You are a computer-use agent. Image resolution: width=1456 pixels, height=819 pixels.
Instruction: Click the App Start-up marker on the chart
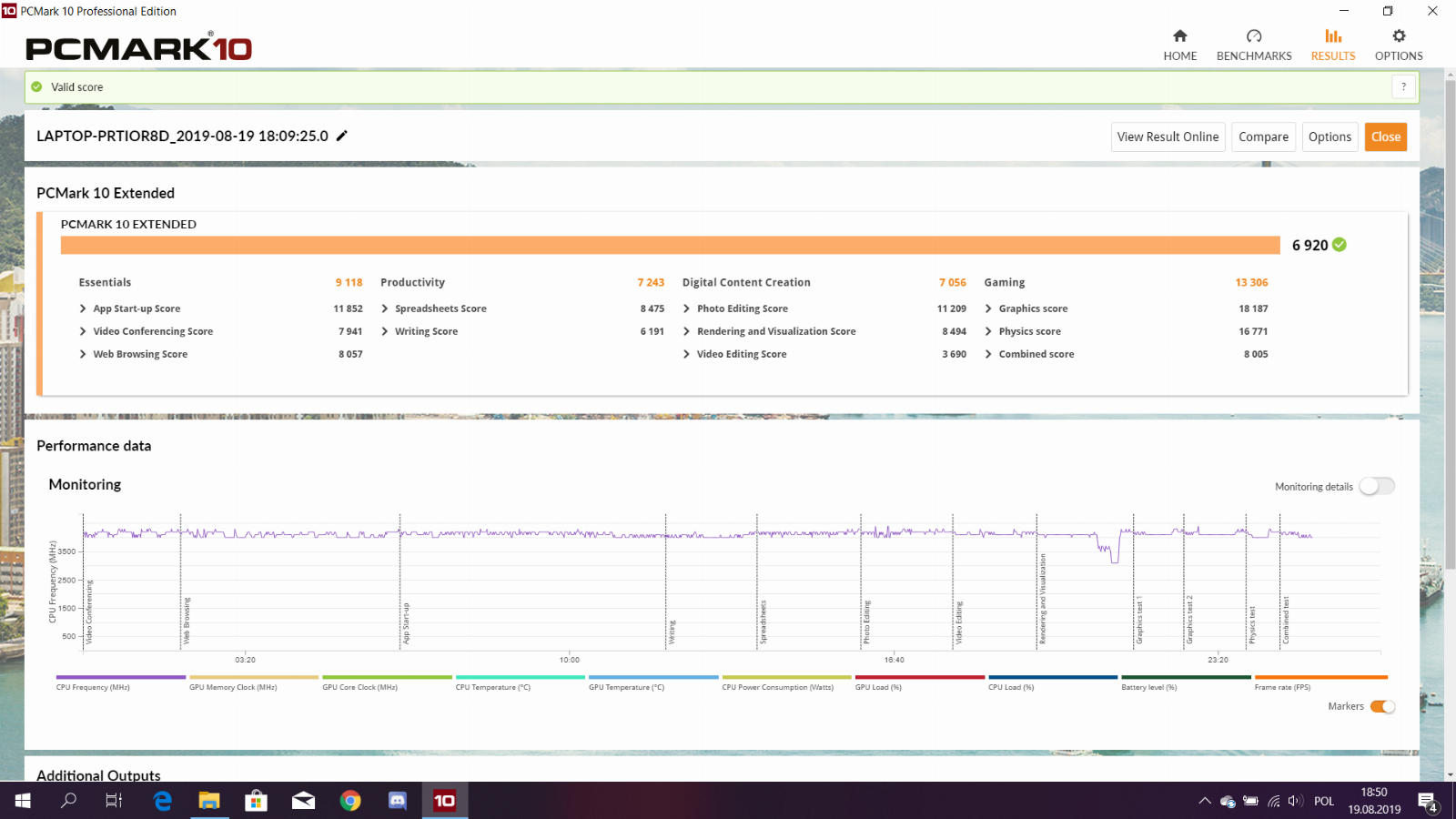pyautogui.click(x=406, y=623)
